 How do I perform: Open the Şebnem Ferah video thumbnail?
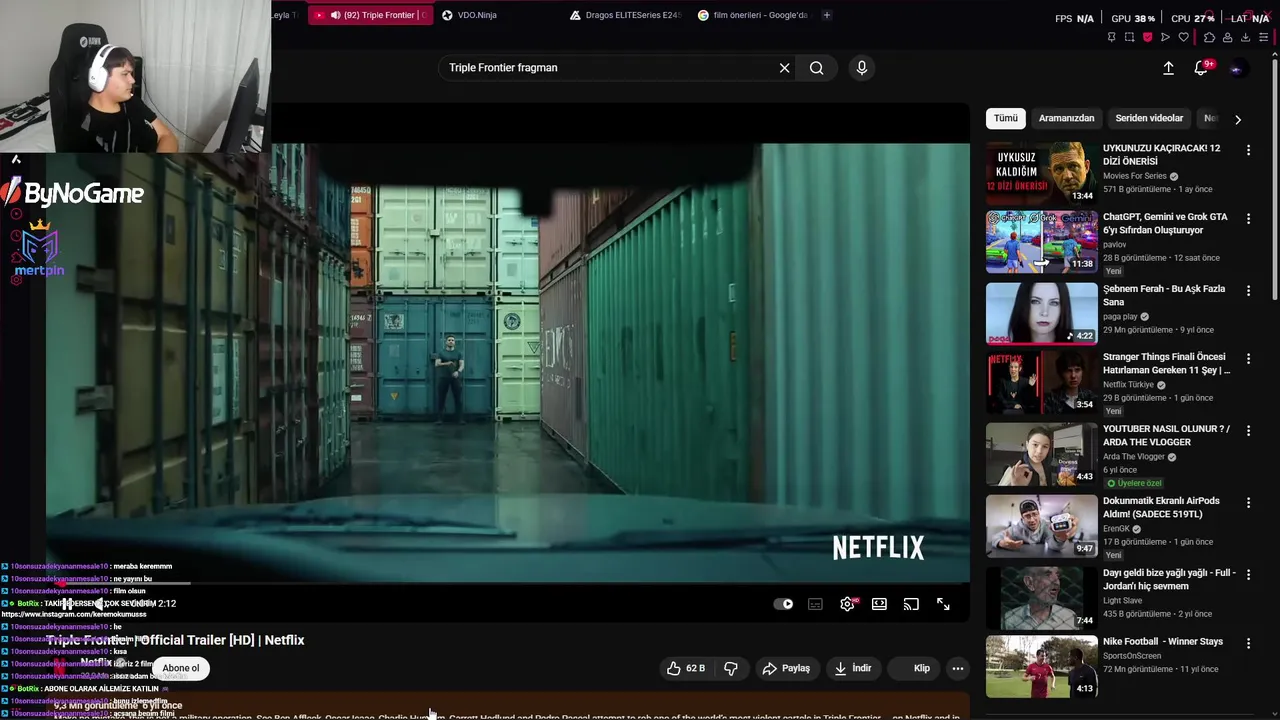[1041, 313]
